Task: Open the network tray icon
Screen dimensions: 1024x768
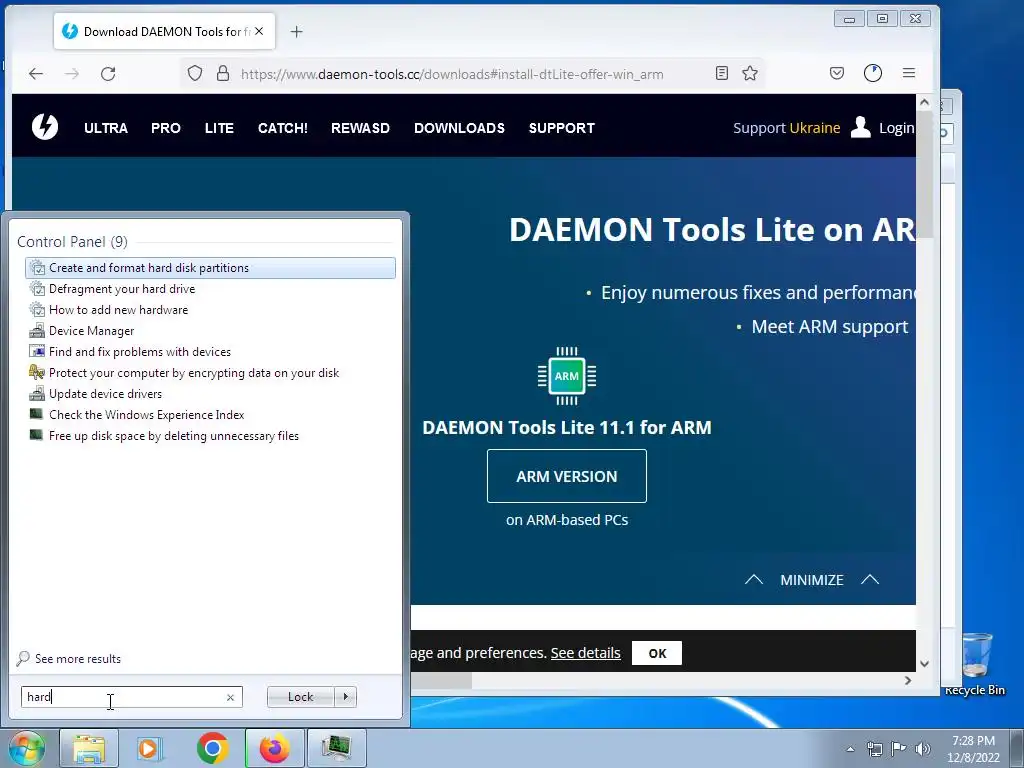Action: point(874,749)
